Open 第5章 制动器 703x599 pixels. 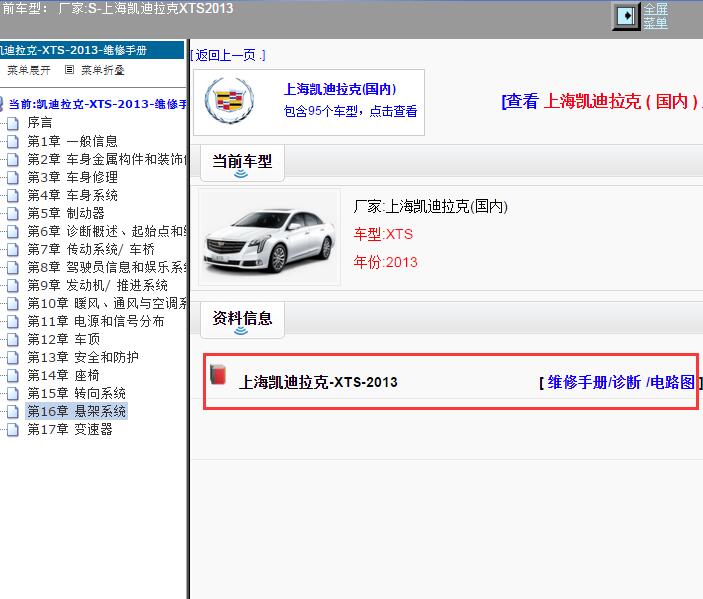[x=65, y=213]
